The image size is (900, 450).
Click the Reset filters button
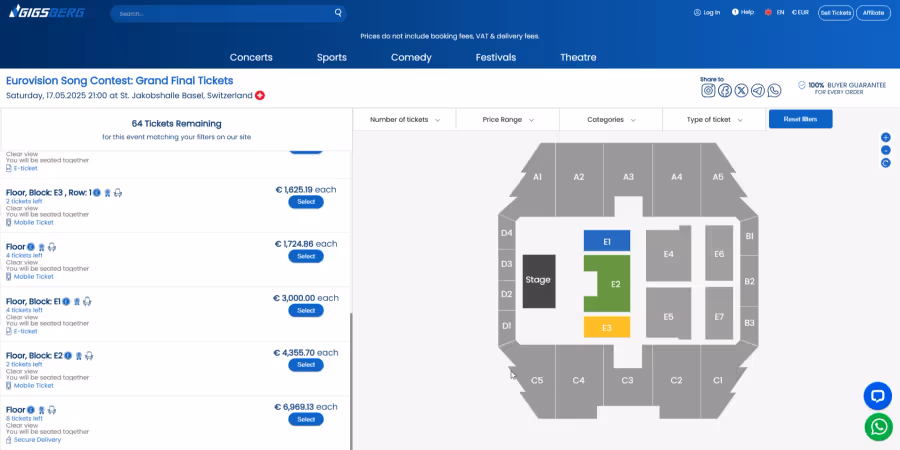[800, 119]
